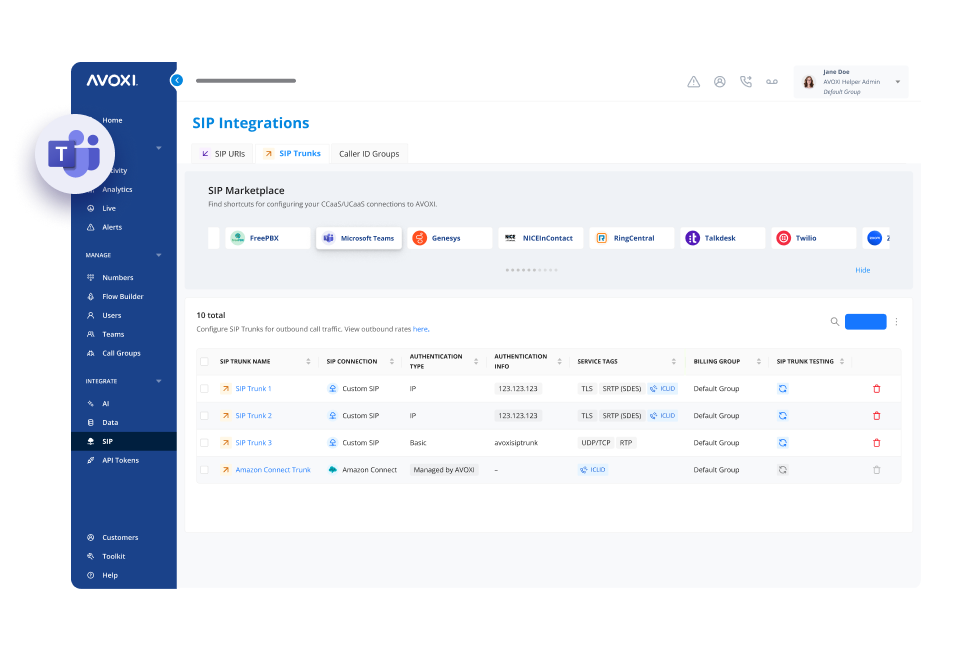The image size is (980, 650).
Task: Collapse the sidebar with the arrow button
Action: [177, 80]
